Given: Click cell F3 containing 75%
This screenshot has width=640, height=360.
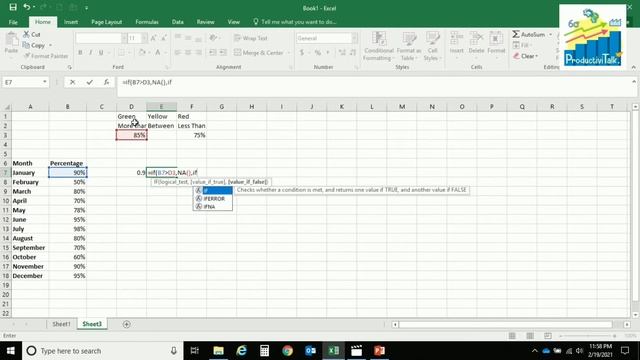Looking at the screenshot, I should [x=191, y=135].
